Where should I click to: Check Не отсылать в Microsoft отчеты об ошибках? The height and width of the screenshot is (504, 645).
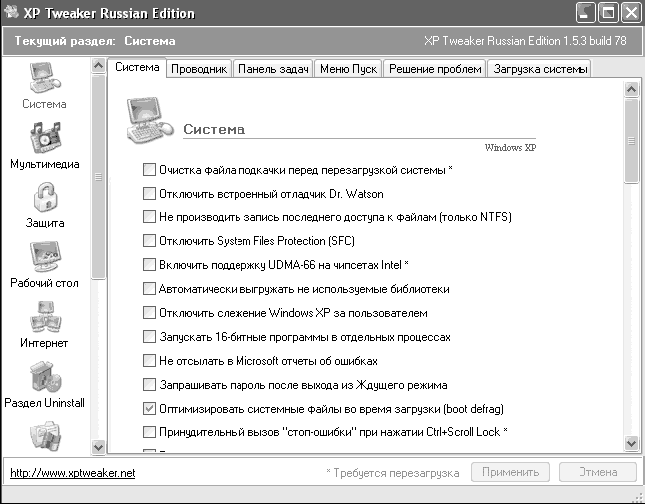coord(149,360)
